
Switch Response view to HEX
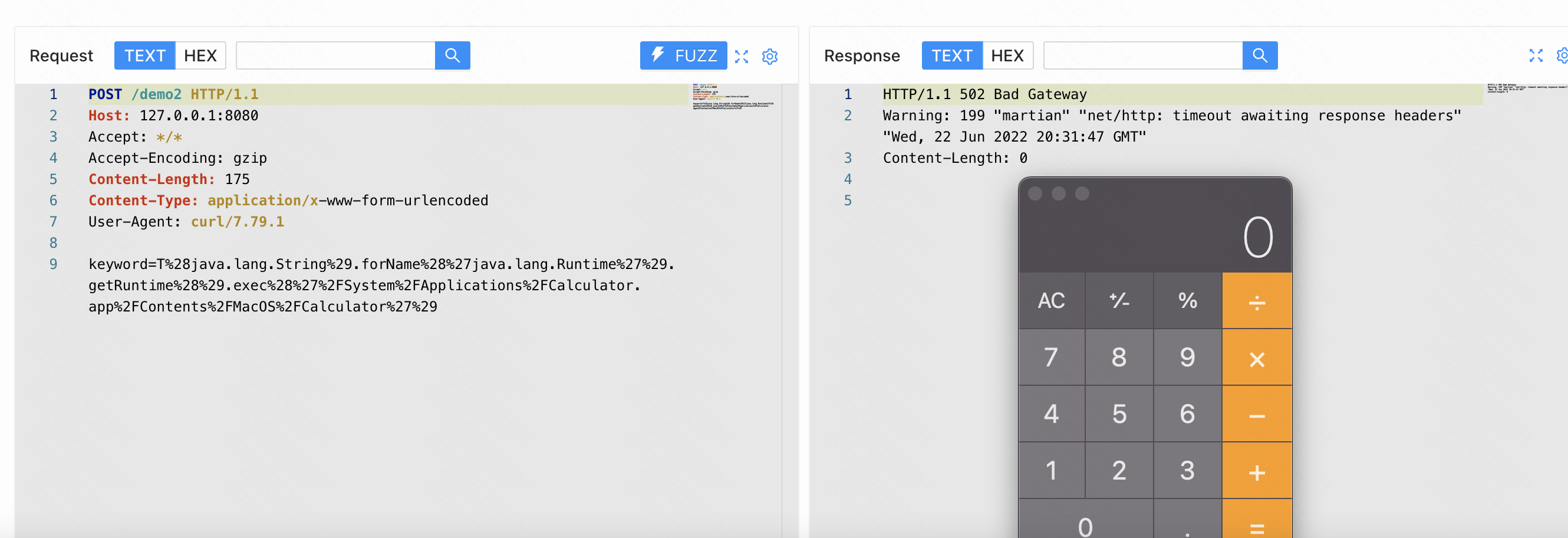(1007, 55)
